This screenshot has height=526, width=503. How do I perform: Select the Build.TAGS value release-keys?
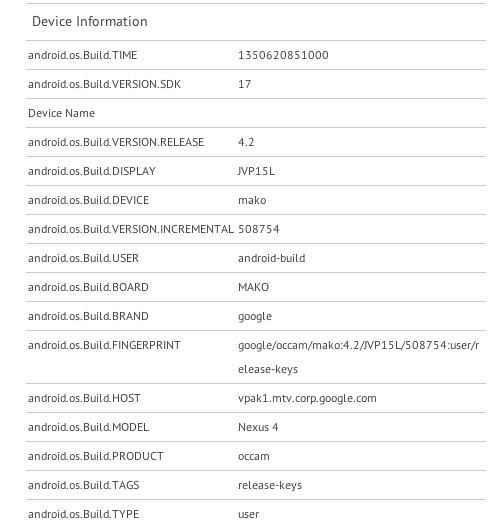(x=270, y=485)
